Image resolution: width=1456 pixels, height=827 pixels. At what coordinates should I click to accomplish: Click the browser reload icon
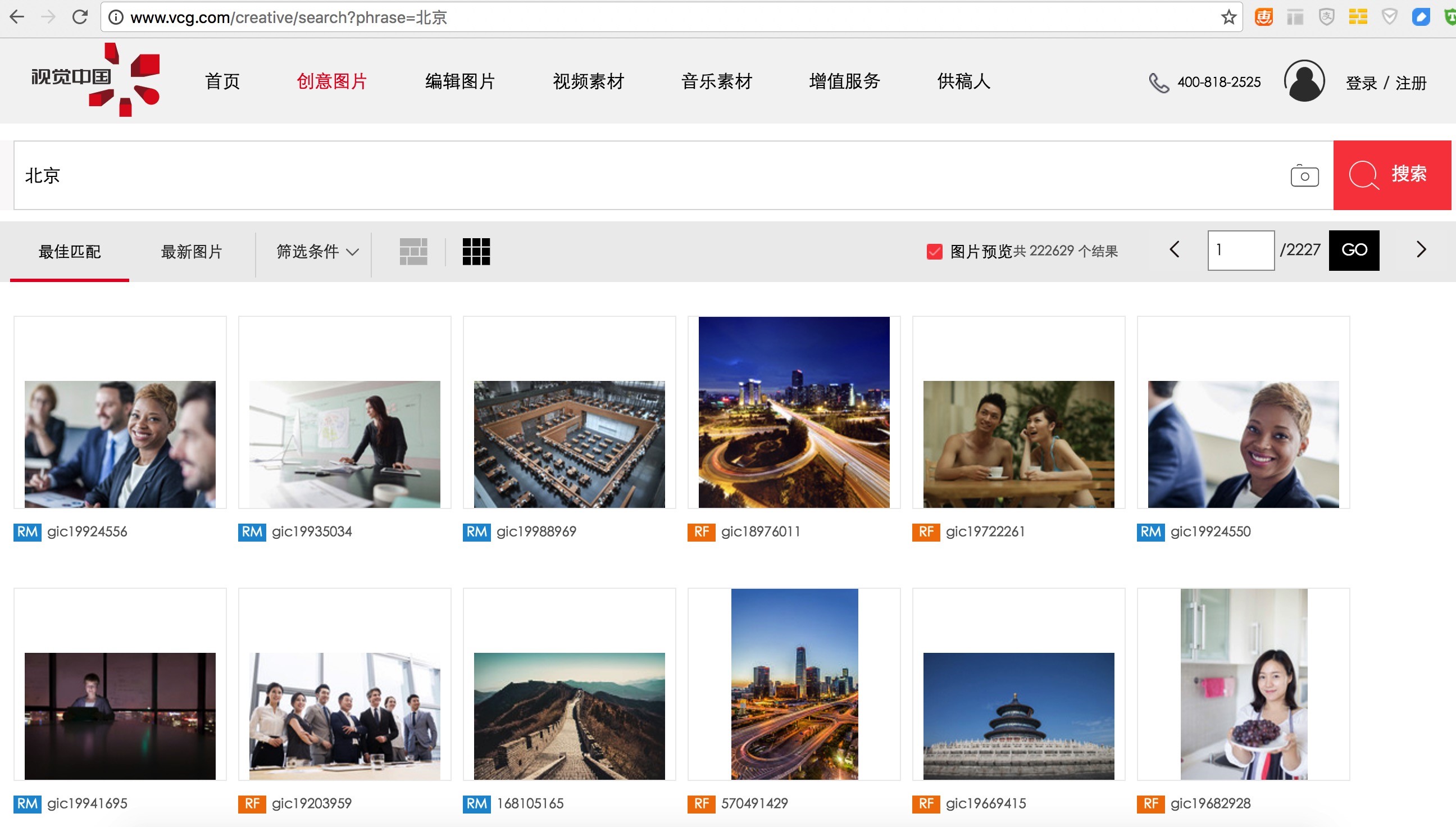(x=80, y=17)
